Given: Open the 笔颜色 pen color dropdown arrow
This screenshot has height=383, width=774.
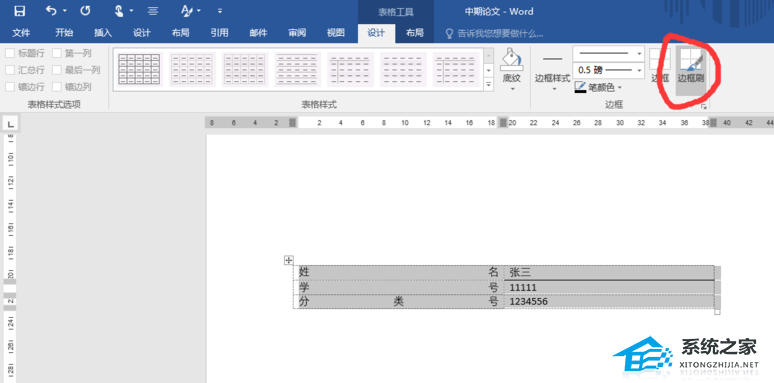Looking at the screenshot, I should click(x=619, y=87).
